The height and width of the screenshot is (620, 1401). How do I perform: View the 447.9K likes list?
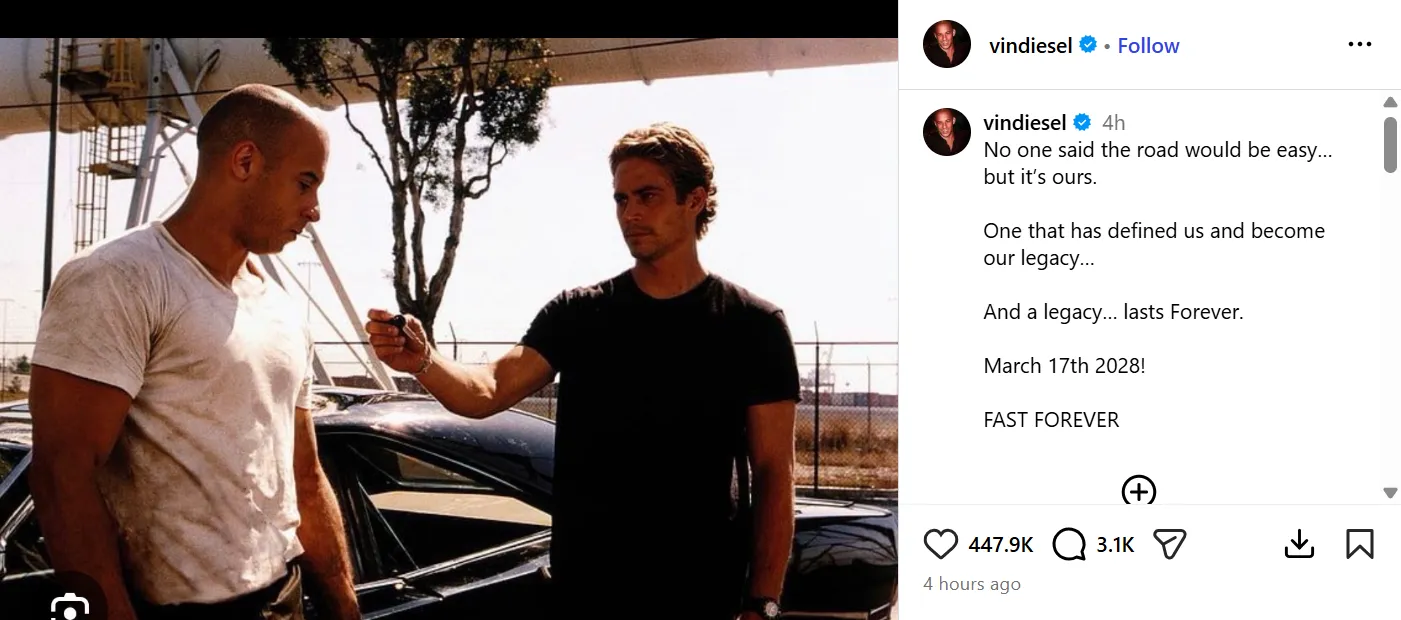[x=1000, y=545]
